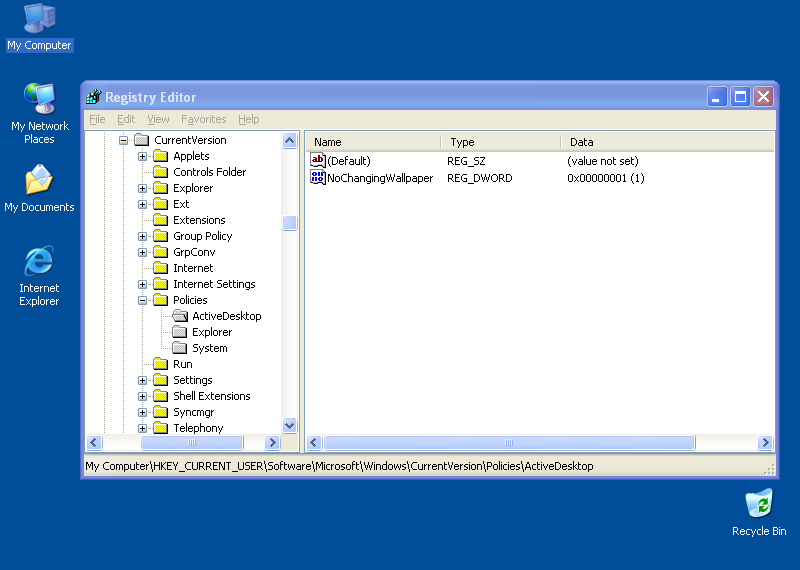Click the tree pane scroll down arrow

point(289,425)
